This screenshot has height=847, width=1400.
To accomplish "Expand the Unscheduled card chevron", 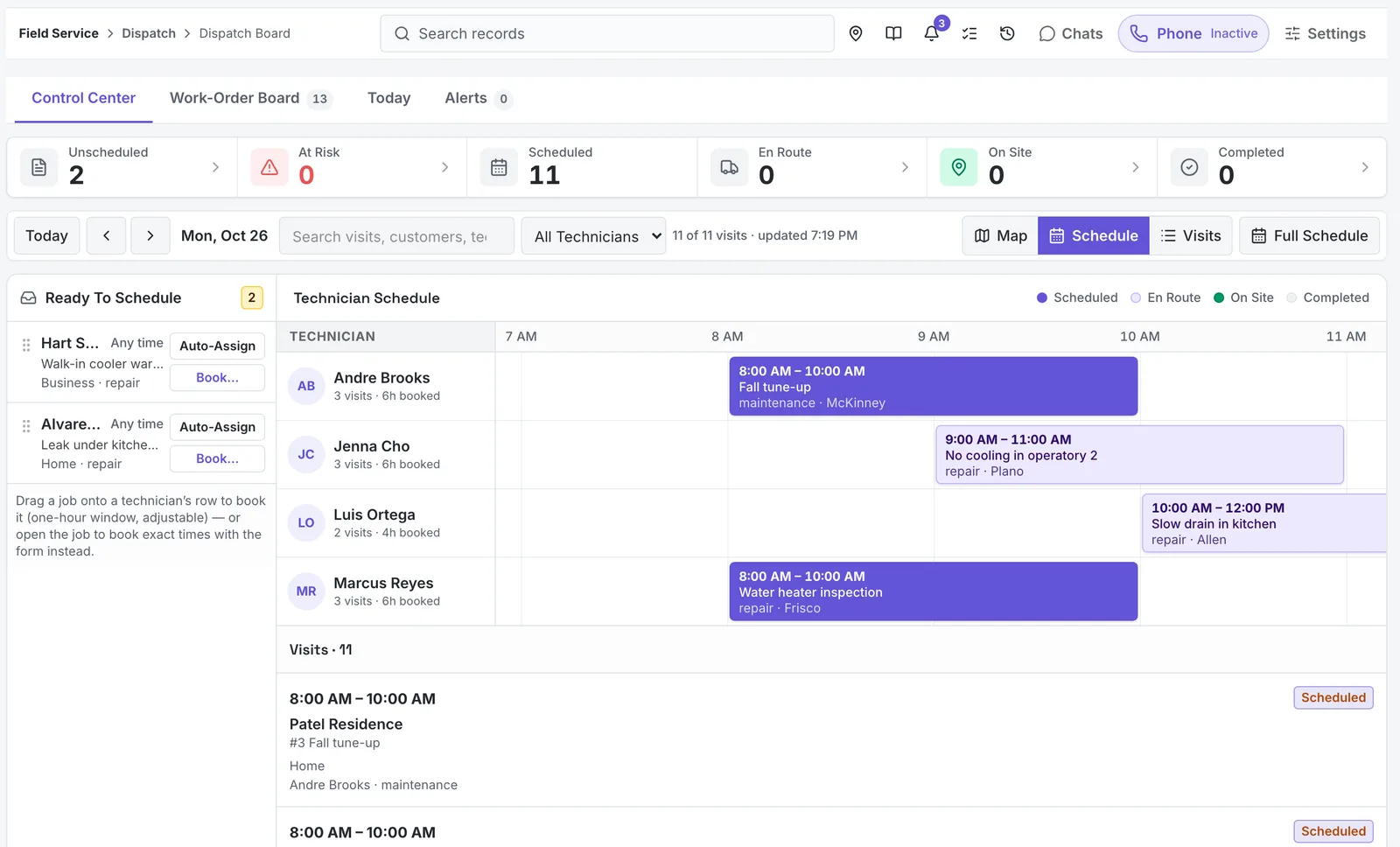I will (215, 167).
